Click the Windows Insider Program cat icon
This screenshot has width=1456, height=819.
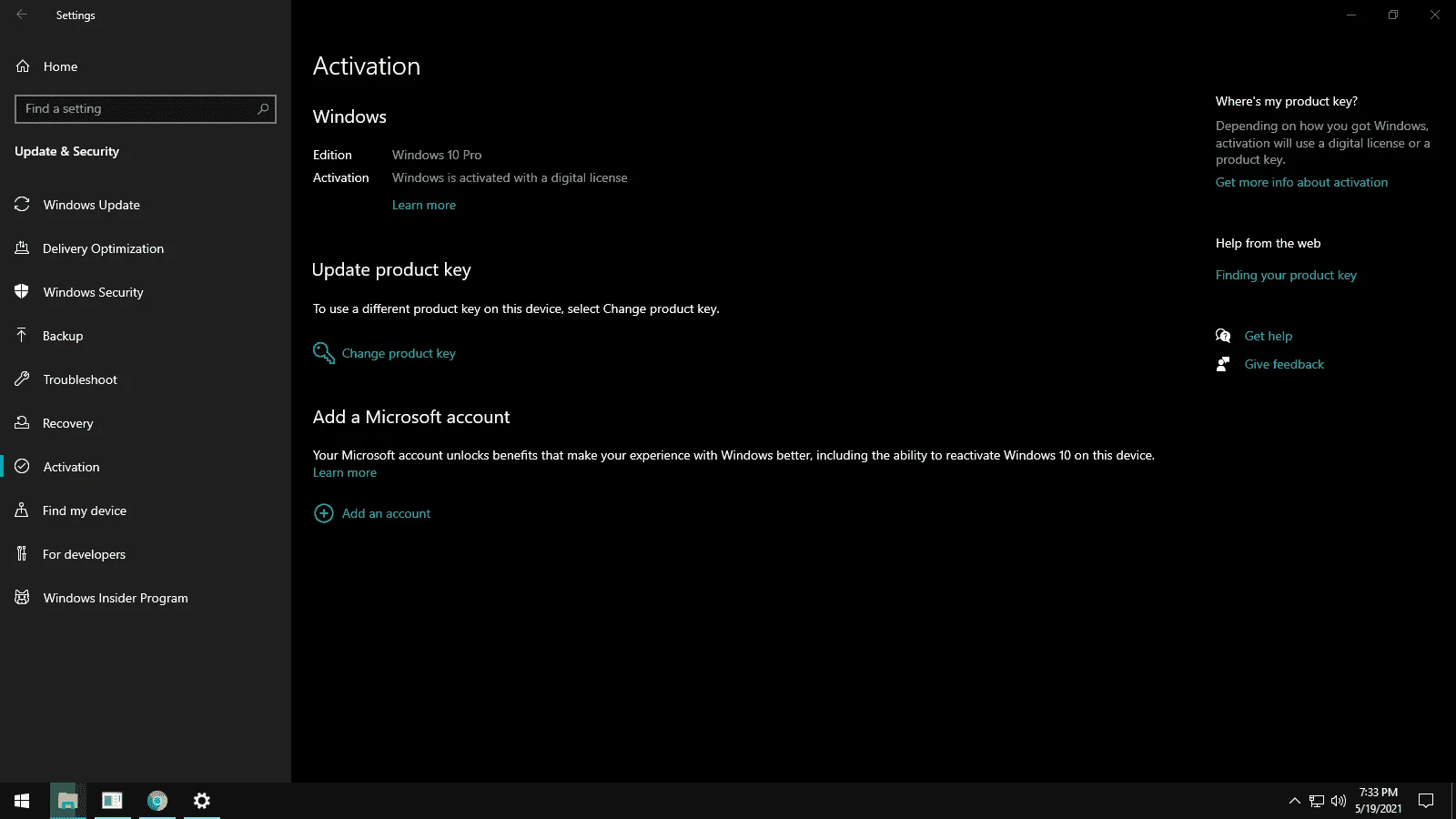23,598
